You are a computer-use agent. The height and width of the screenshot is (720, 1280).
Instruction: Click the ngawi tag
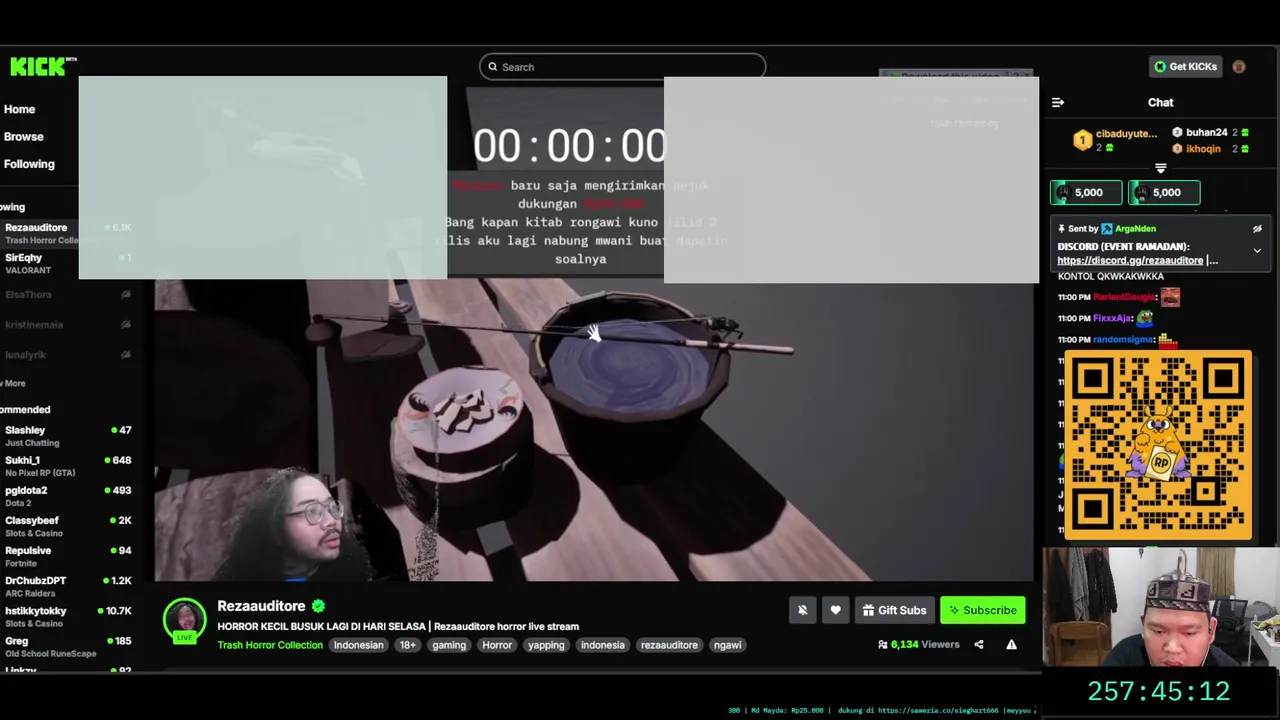pyautogui.click(x=728, y=645)
